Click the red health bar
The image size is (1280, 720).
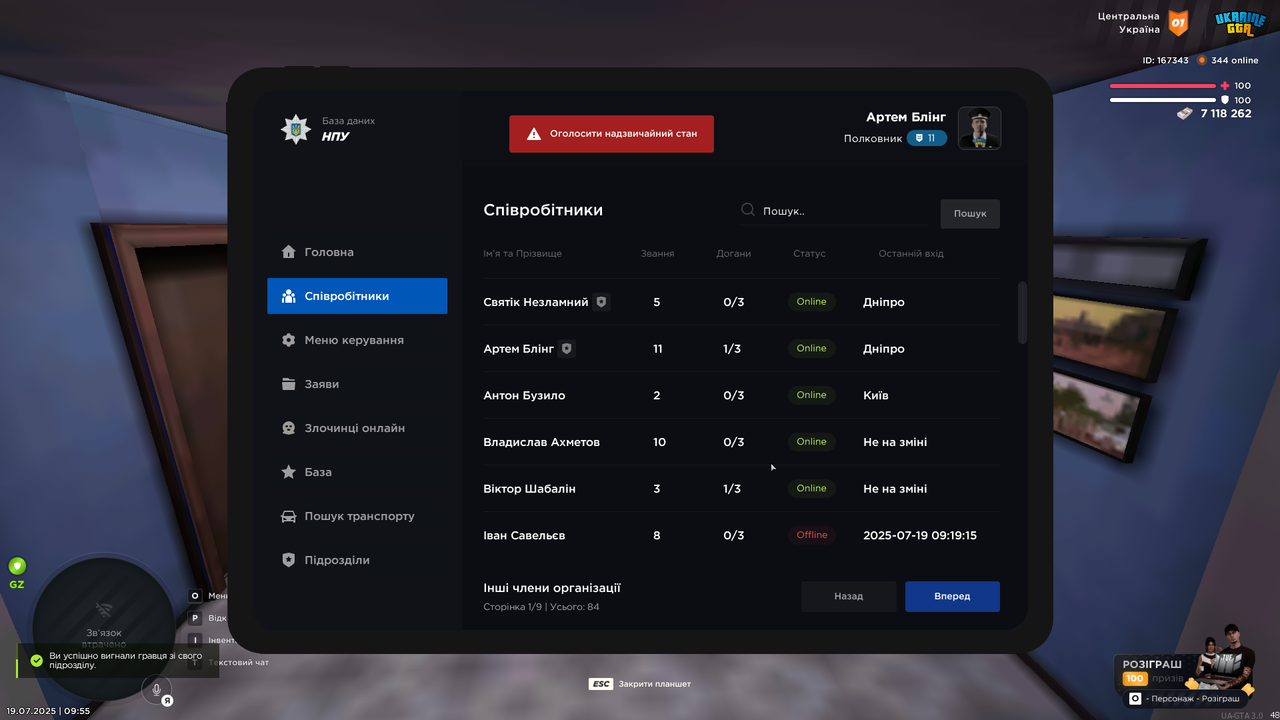1163,86
